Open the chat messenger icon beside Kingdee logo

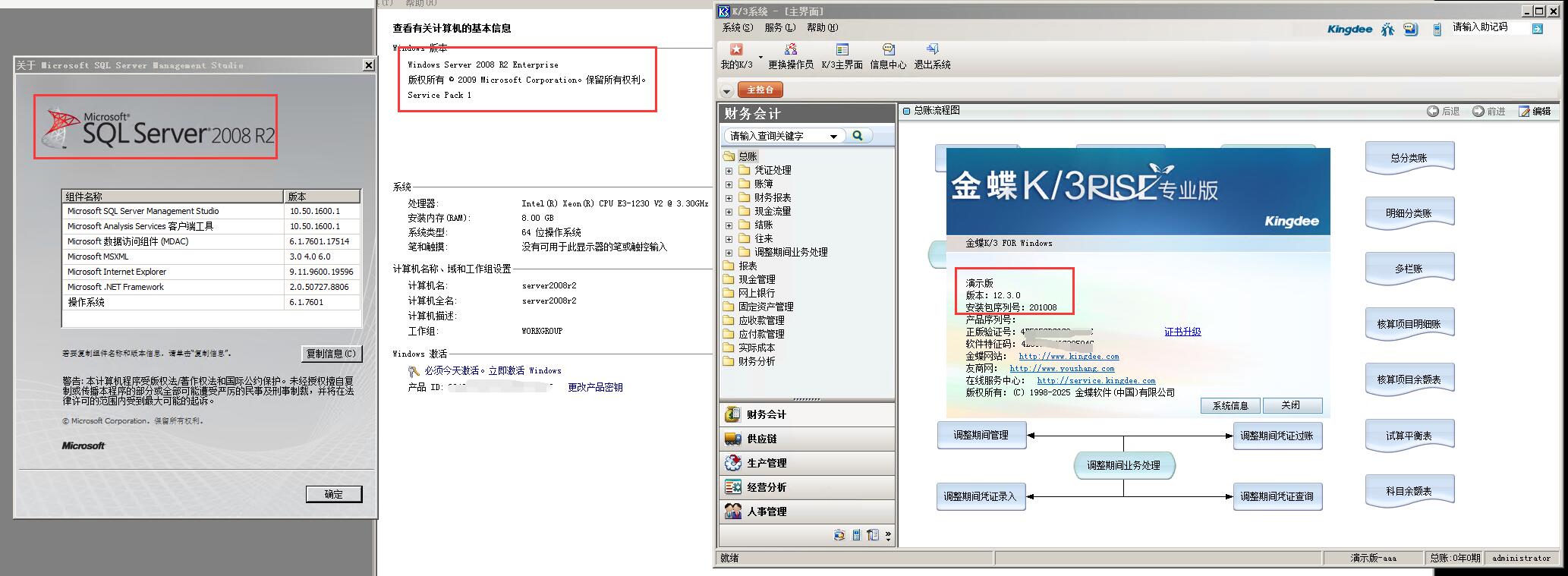point(1410,29)
